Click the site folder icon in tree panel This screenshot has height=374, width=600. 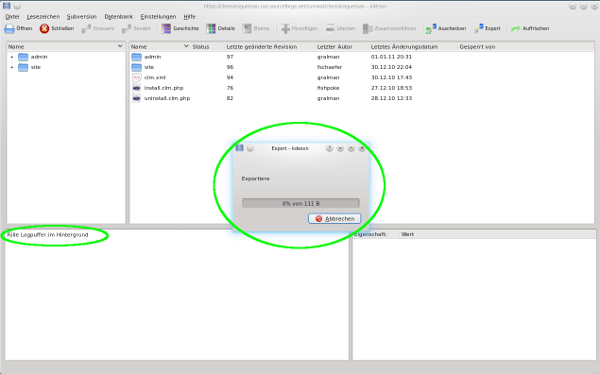[x=23, y=67]
